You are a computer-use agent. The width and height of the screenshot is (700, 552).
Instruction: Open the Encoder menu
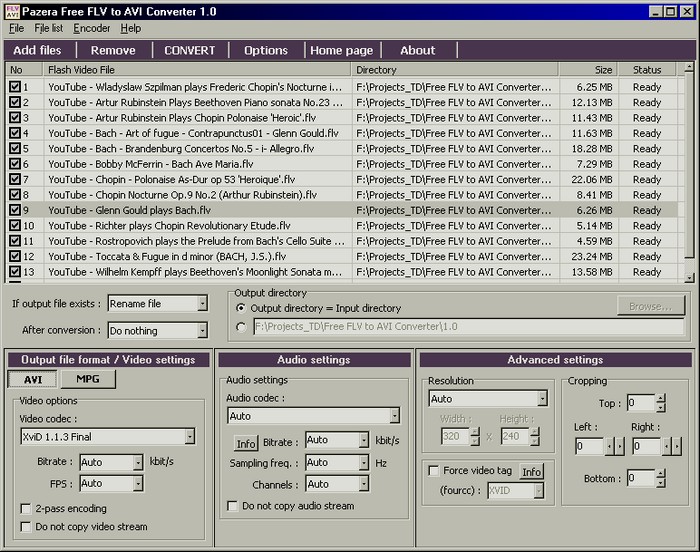(92, 28)
